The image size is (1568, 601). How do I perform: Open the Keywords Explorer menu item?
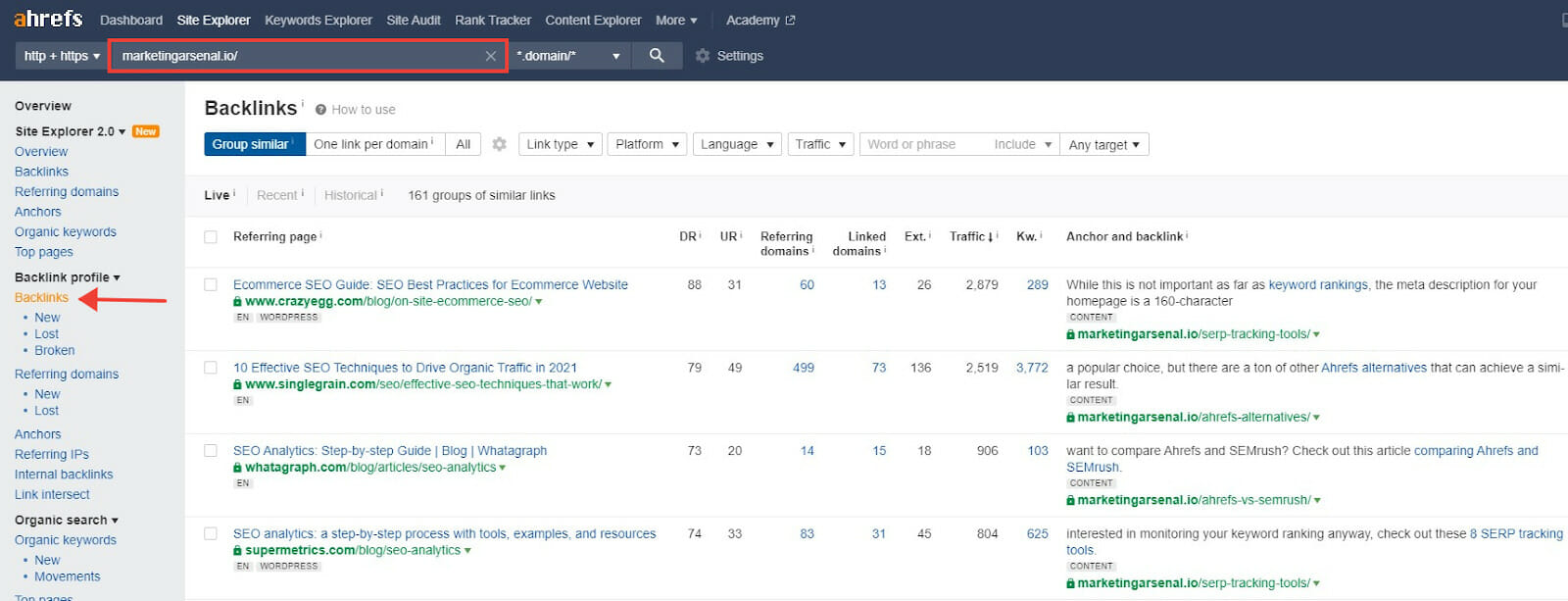click(x=318, y=20)
